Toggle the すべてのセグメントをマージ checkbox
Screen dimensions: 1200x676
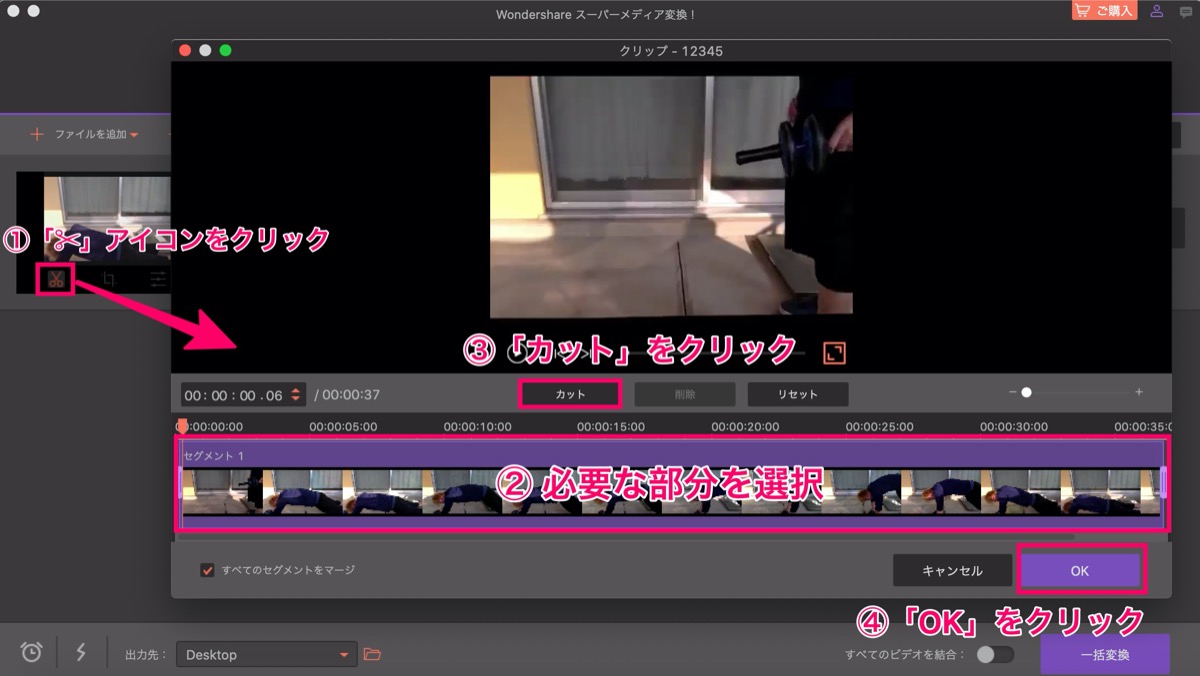[208, 570]
